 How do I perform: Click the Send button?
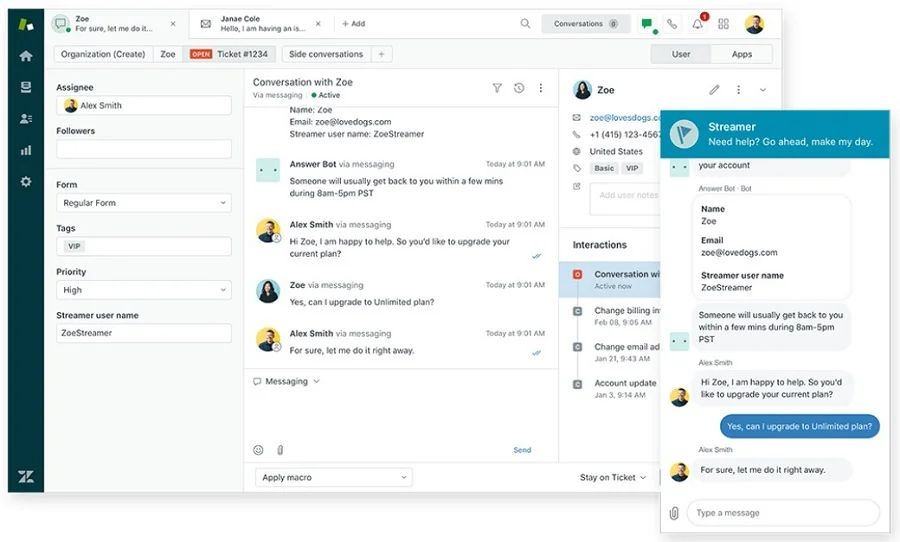tap(522, 450)
